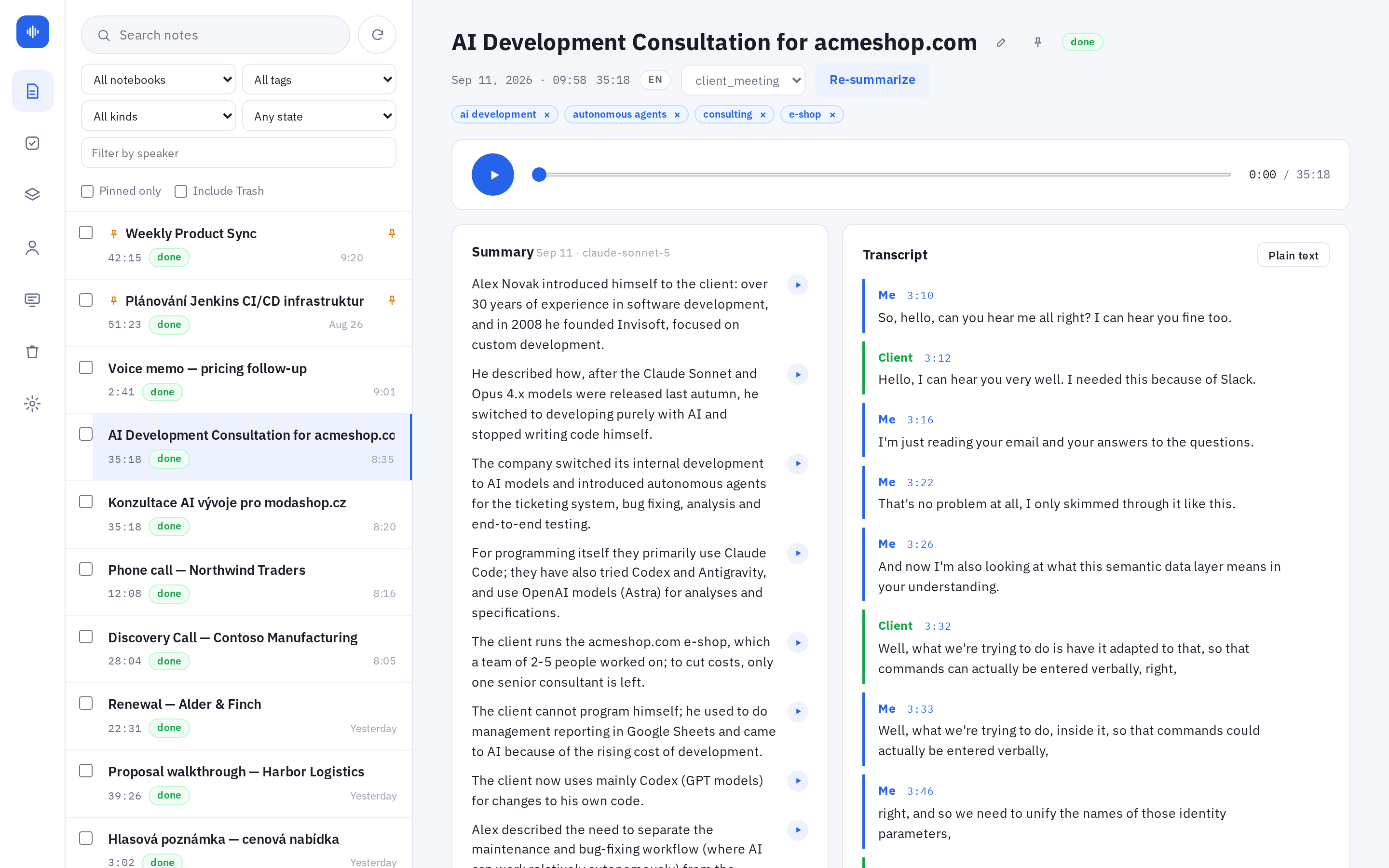The height and width of the screenshot is (868, 1389).
Task: Click the audio seek slider handle
Action: pos(539,175)
